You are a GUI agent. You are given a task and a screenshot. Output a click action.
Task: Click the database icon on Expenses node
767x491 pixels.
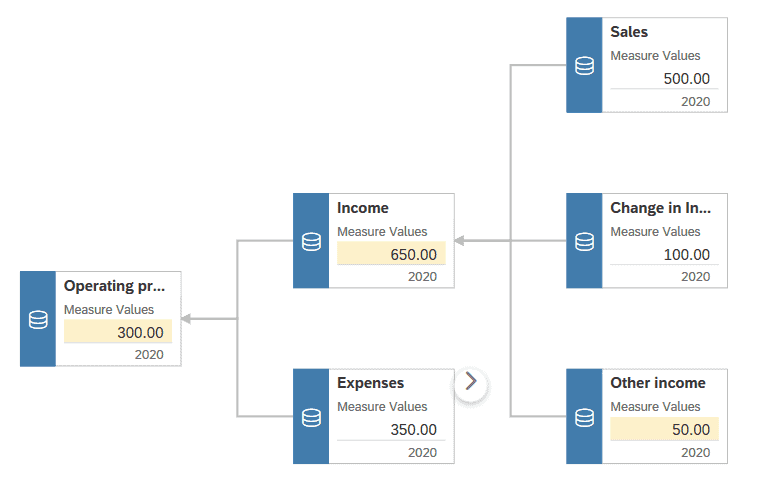click(311, 416)
